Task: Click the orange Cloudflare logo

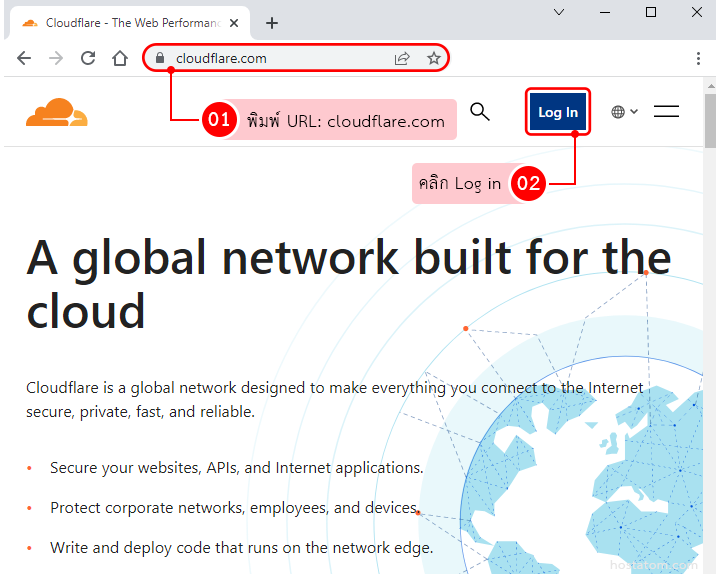Action: click(57, 113)
